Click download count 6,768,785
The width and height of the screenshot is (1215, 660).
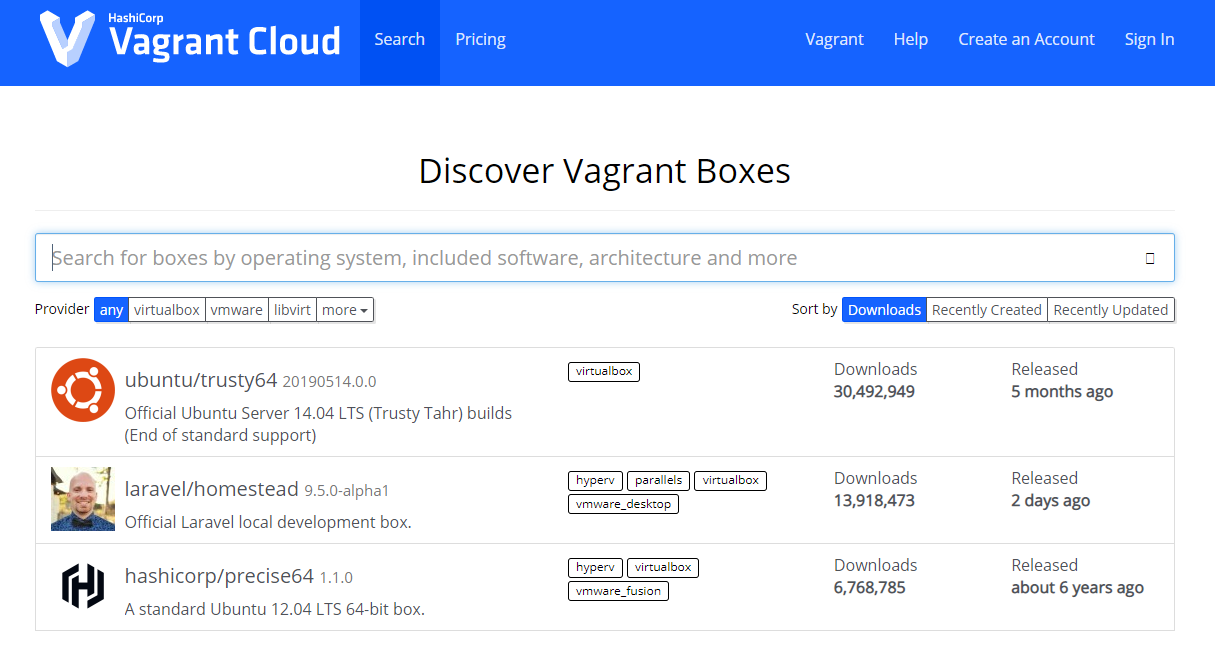(x=870, y=588)
